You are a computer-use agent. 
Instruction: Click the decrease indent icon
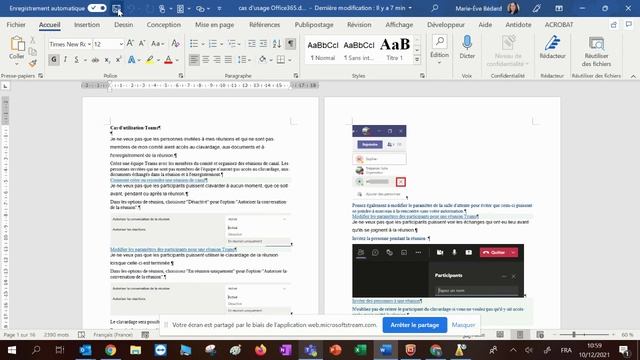point(252,44)
